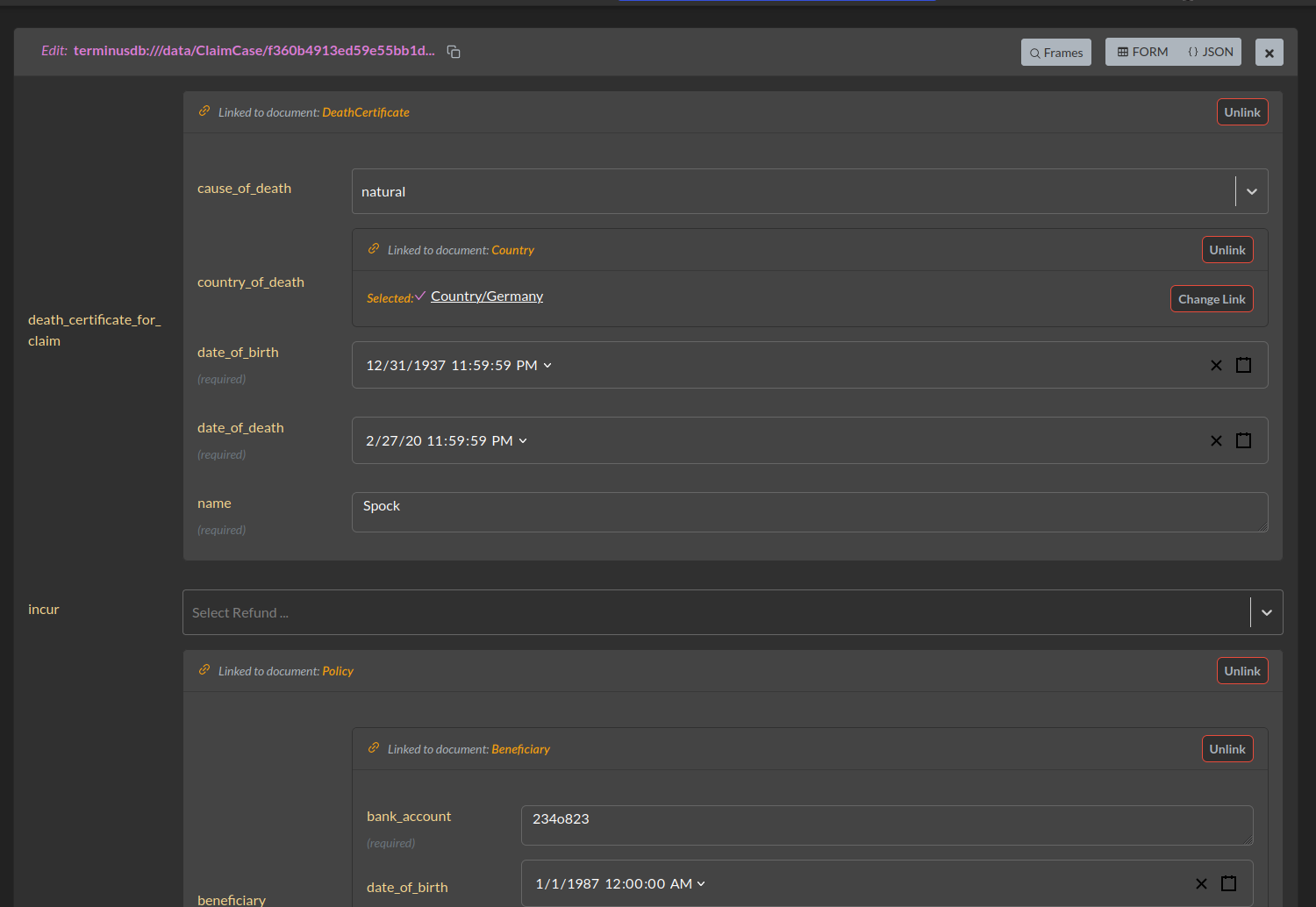Viewport: 1316px width, 907px height.
Task: Click link icon beside DeathCertificate header
Action: pyautogui.click(x=204, y=111)
